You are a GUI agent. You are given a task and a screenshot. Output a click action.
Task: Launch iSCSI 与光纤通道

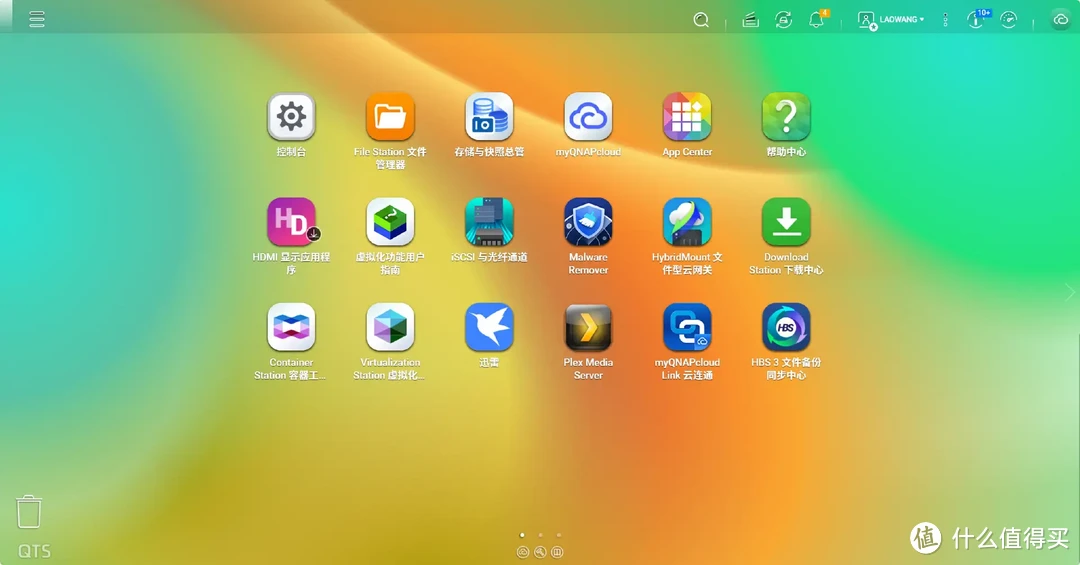(x=489, y=222)
